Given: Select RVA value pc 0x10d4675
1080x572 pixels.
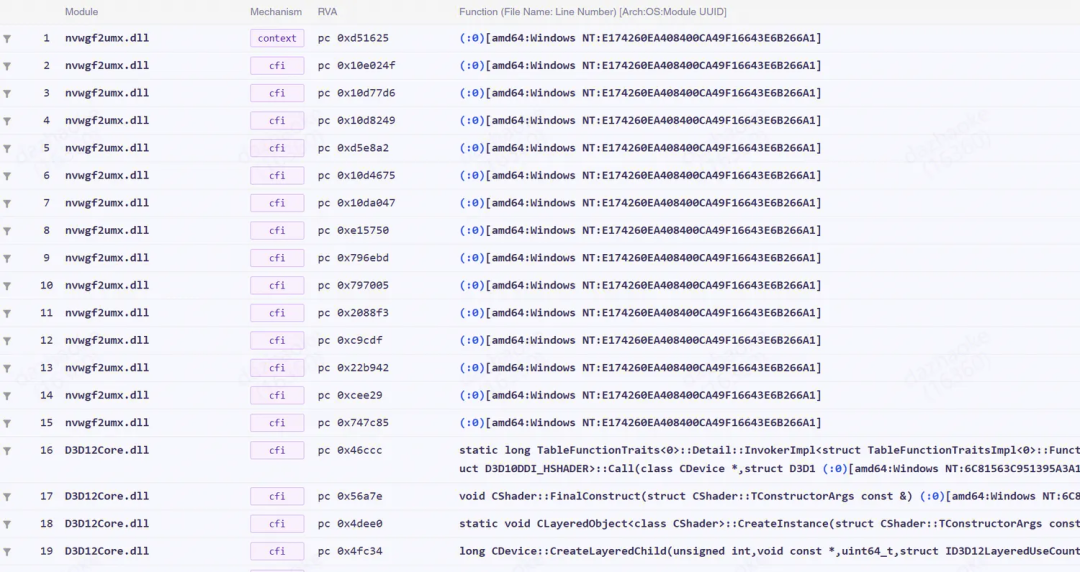Looking at the screenshot, I should coord(356,175).
